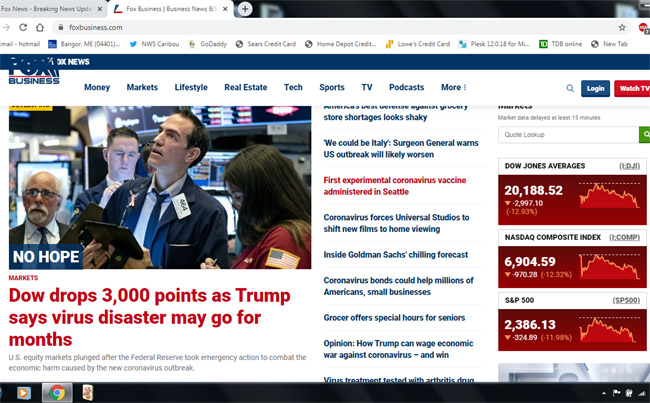Image resolution: width=650 pixels, height=403 pixels.
Task: Open GoDaddy bookmark
Action: 208,44
